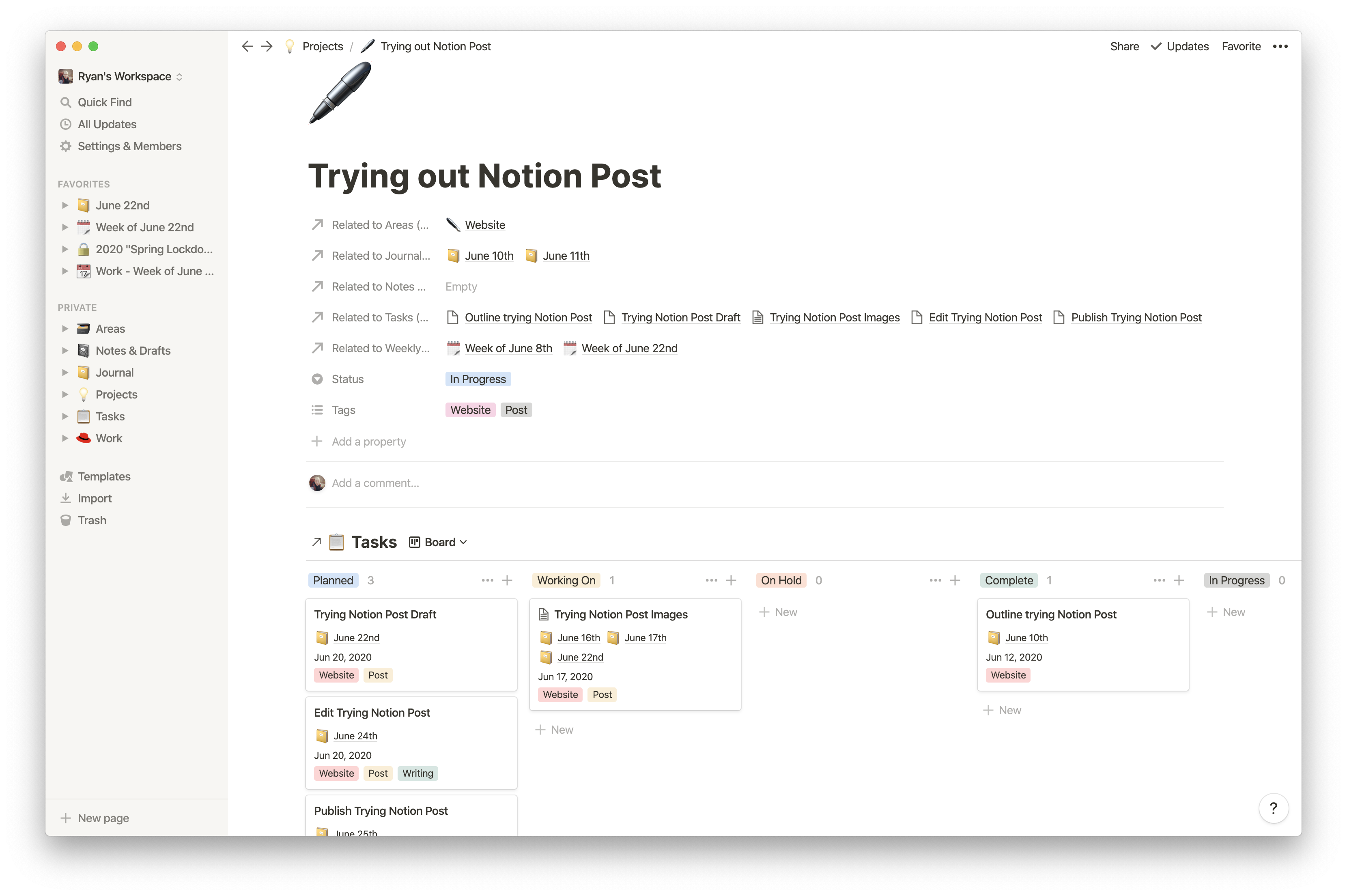The width and height of the screenshot is (1347, 896).
Task: Open the Week of June 8th link
Action: pyautogui.click(x=508, y=349)
